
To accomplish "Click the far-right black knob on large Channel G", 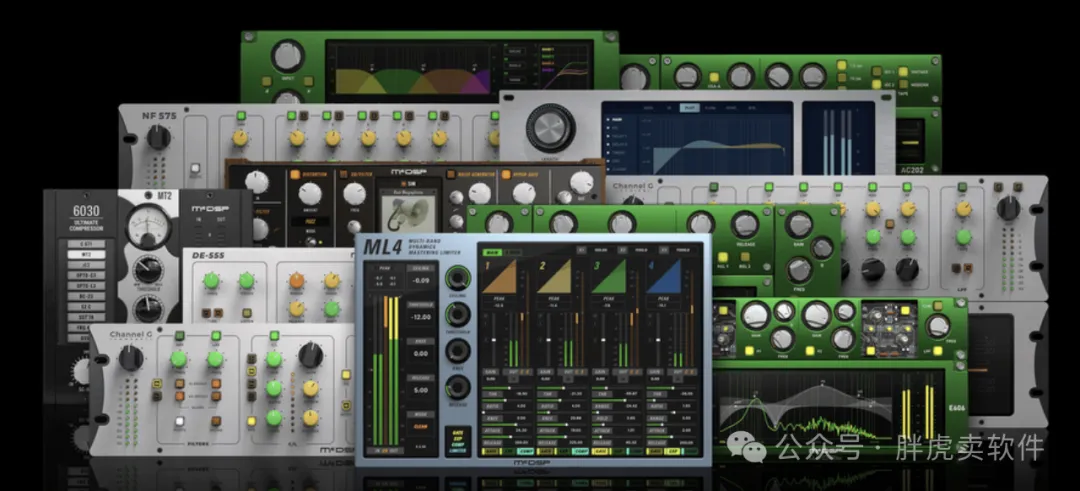I will click(1008, 208).
